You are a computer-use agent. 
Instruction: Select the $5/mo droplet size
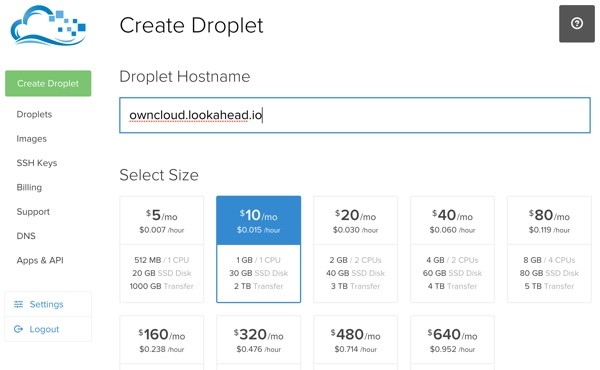(161, 249)
